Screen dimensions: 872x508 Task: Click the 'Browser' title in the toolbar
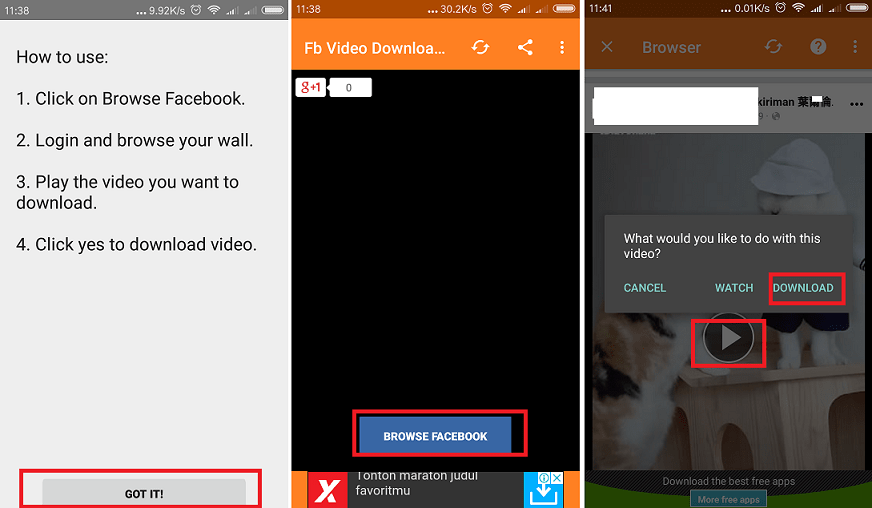click(671, 47)
